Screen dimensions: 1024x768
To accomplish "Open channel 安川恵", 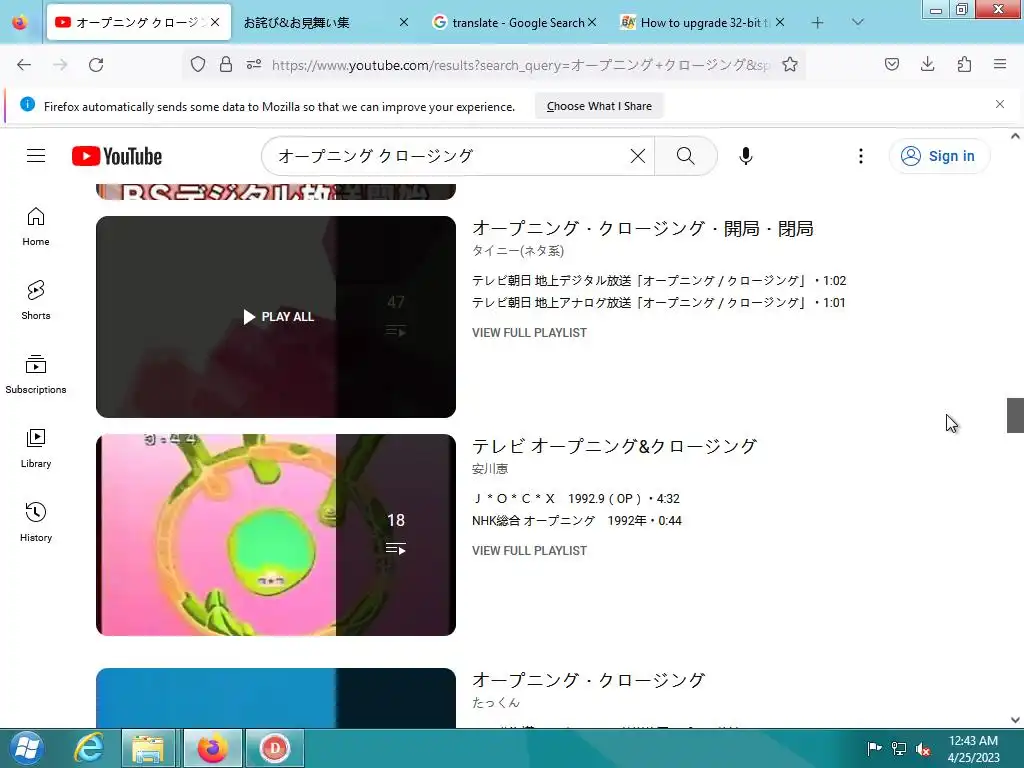I will tap(490, 470).
